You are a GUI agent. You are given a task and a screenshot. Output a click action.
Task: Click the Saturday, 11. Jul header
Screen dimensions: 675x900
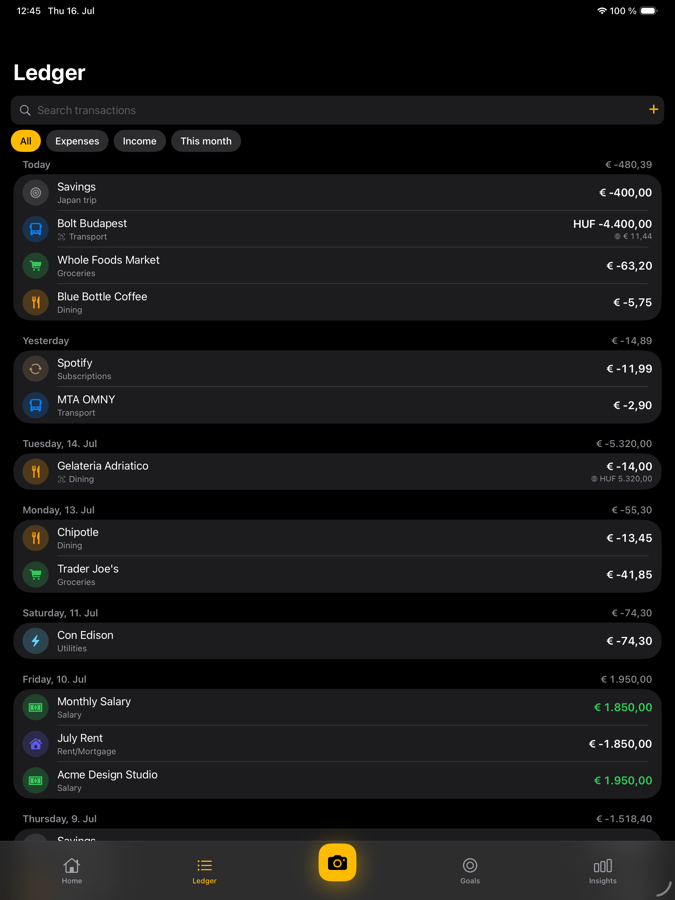pyautogui.click(x=60, y=613)
